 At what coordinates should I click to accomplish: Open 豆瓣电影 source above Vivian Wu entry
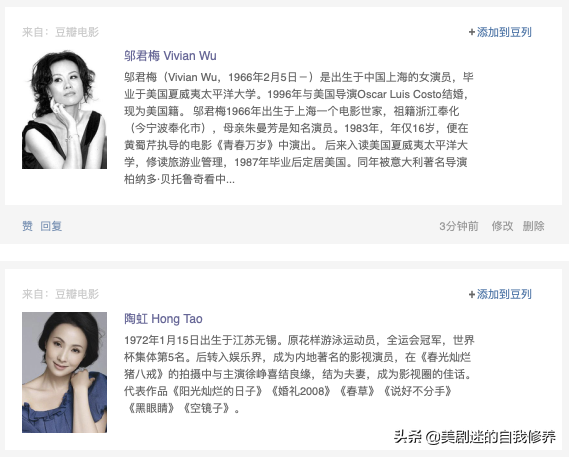point(77,32)
